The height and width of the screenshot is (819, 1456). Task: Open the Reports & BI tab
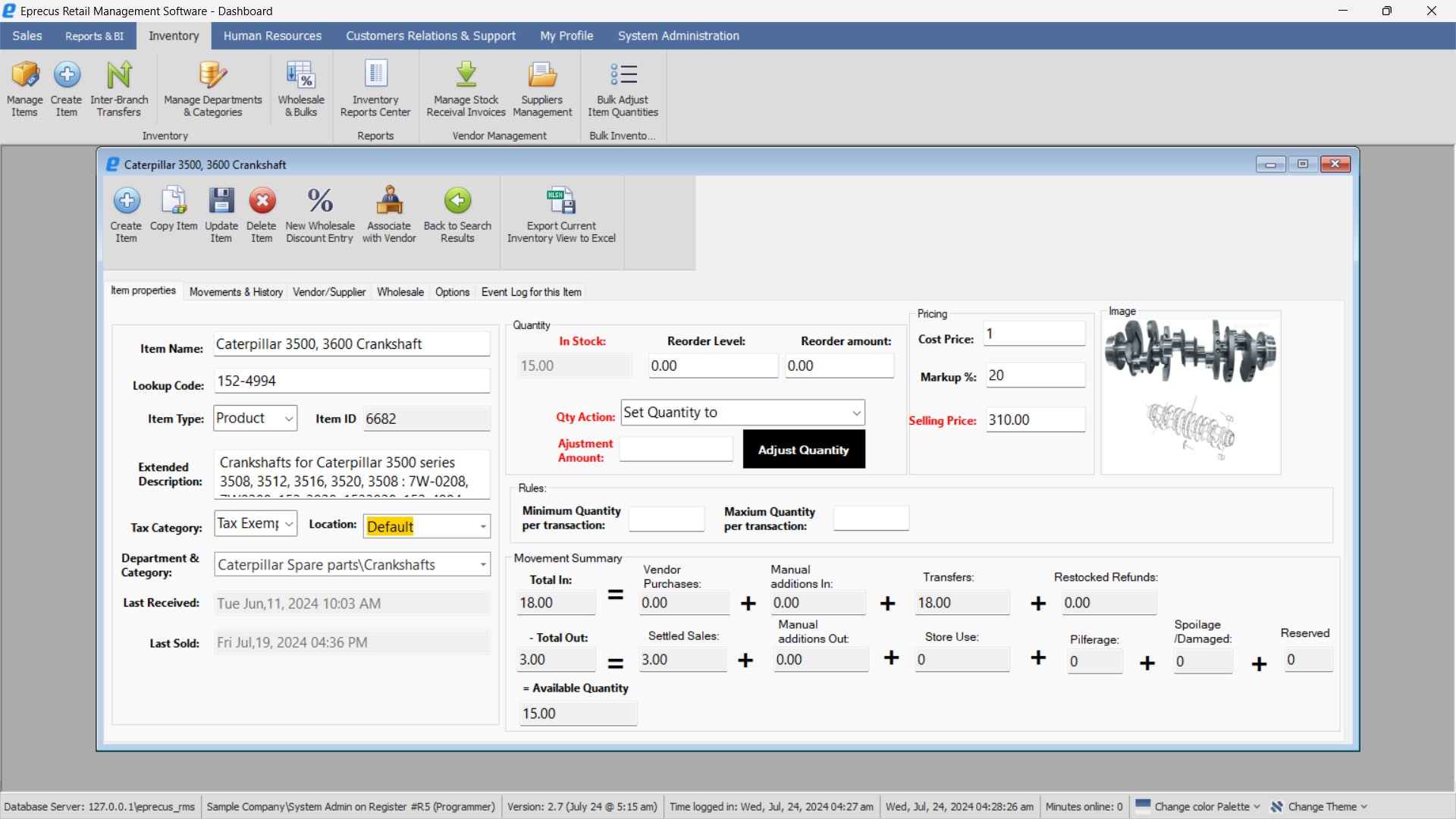click(94, 36)
